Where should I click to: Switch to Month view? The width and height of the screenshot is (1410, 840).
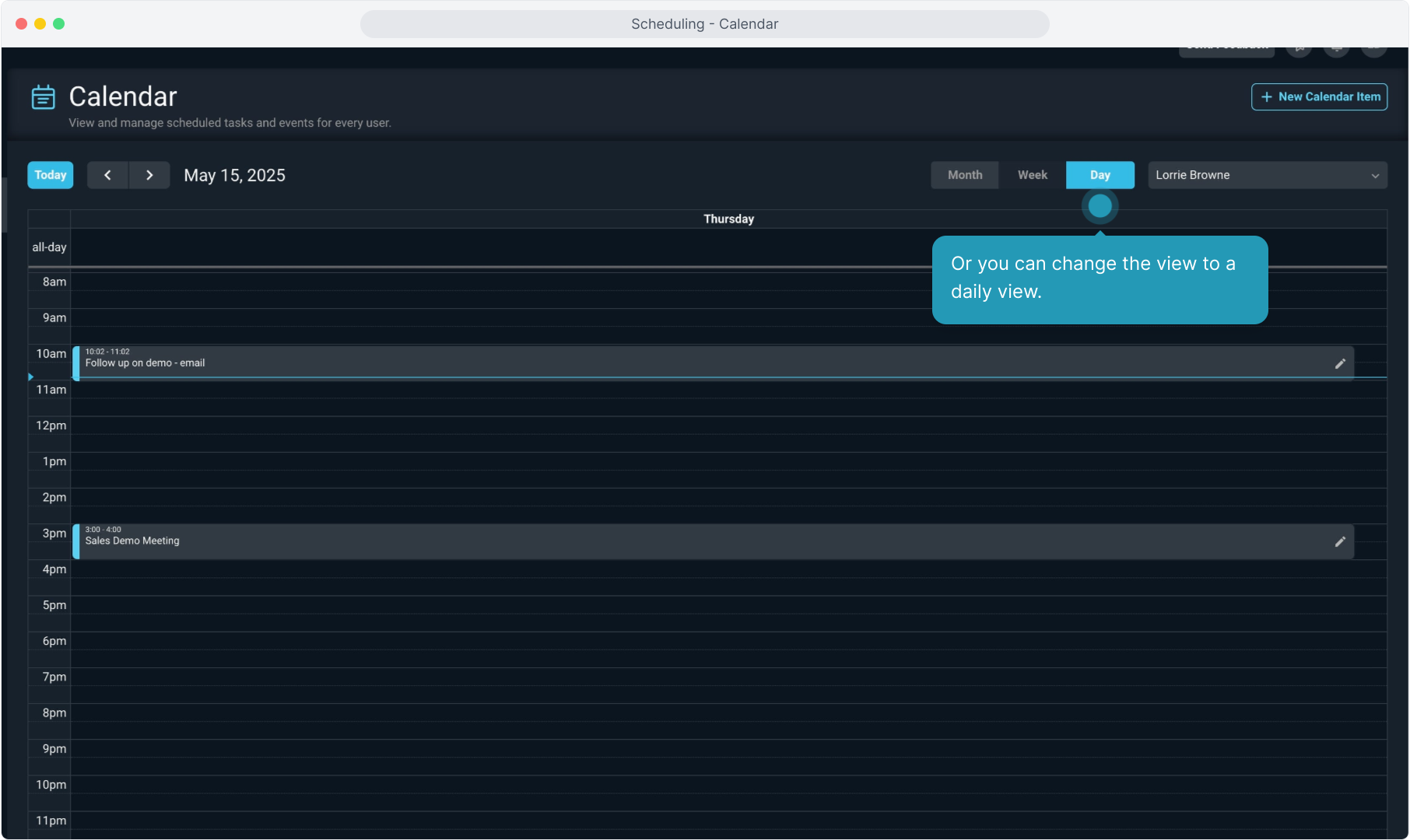965,175
